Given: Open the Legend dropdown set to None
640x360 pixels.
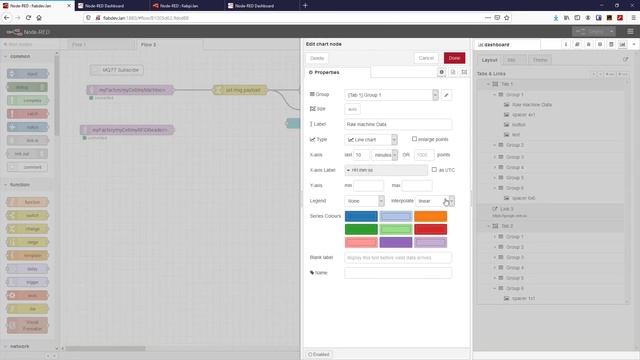Looking at the screenshot, I should (x=364, y=201).
